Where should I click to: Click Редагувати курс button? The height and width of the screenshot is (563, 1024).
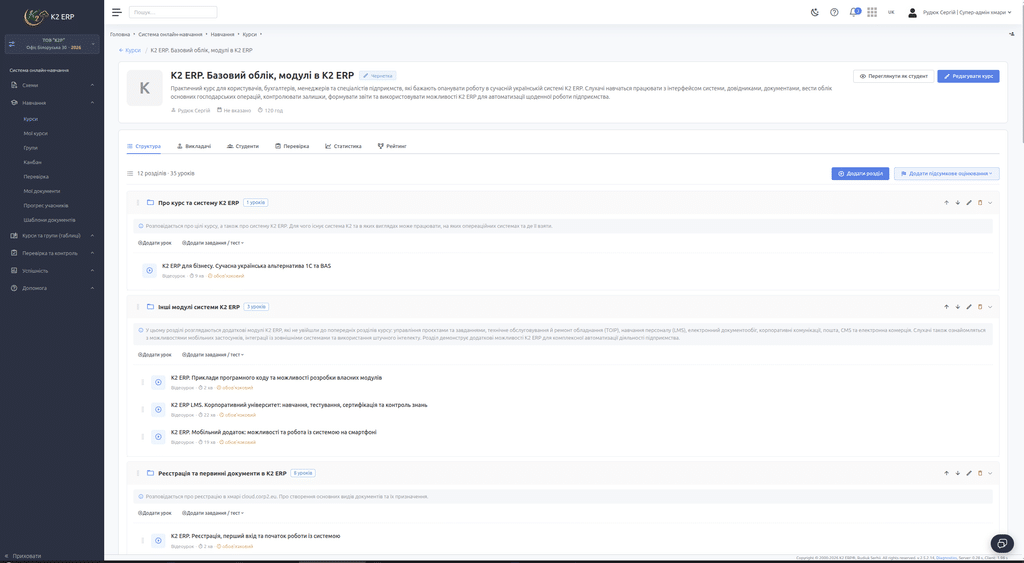968,76
